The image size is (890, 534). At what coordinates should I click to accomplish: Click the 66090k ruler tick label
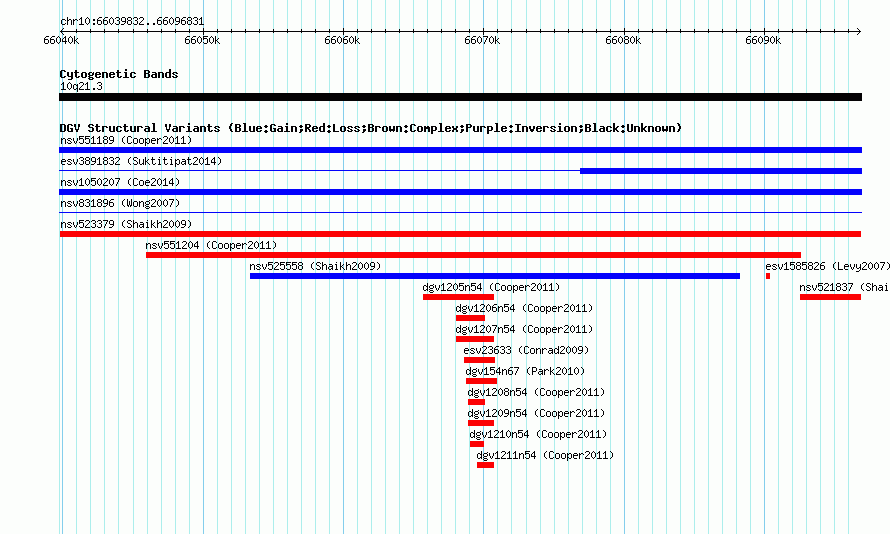pos(763,40)
